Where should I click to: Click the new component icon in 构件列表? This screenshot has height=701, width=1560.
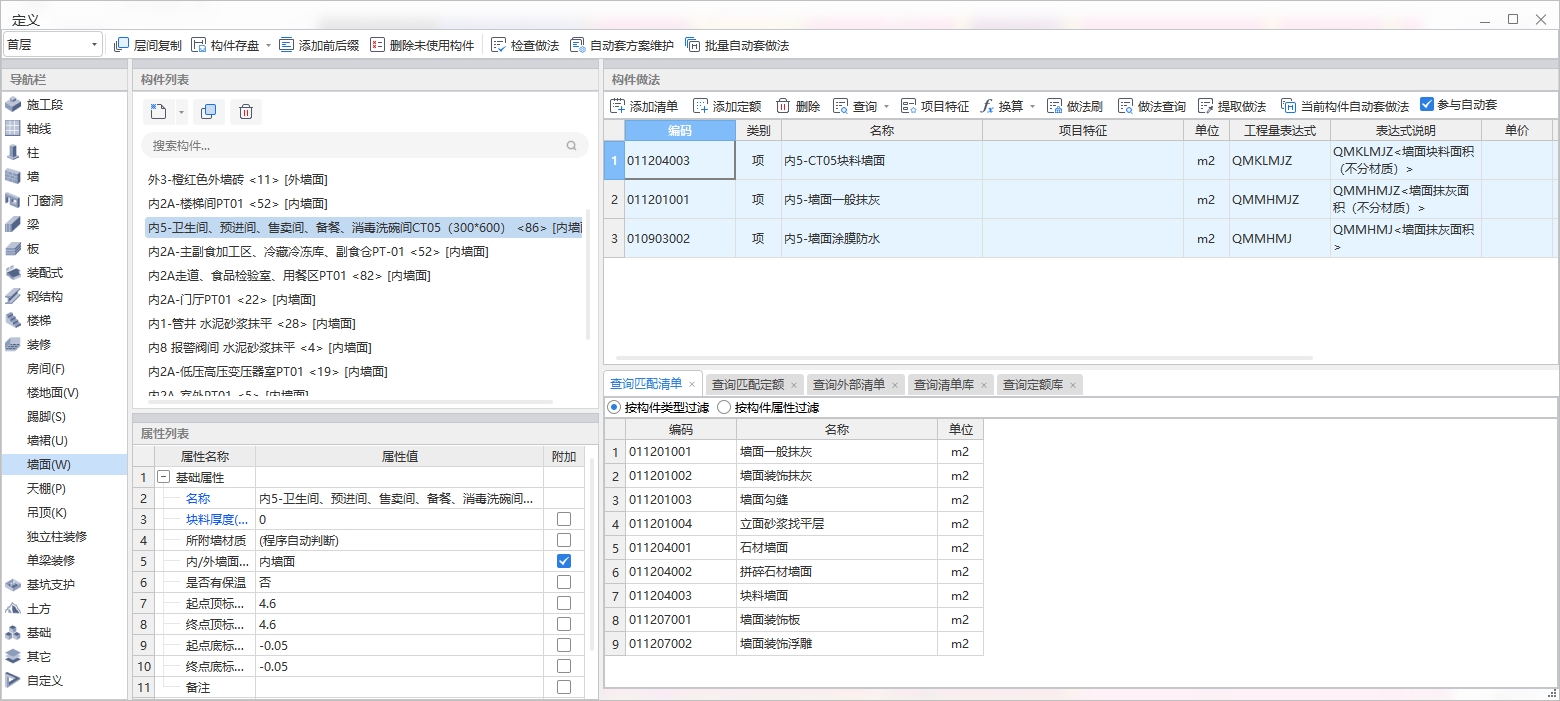click(x=158, y=112)
